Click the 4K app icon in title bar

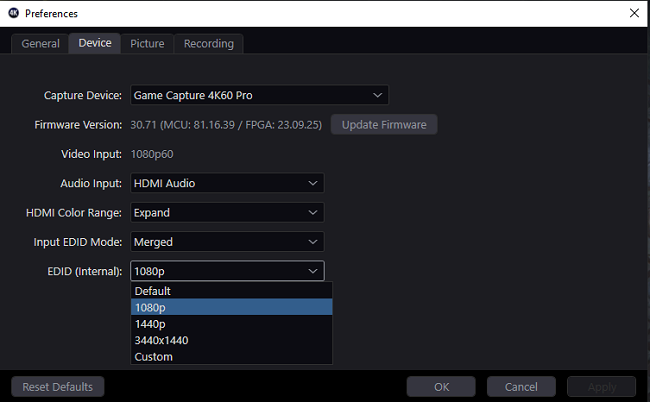(11, 13)
